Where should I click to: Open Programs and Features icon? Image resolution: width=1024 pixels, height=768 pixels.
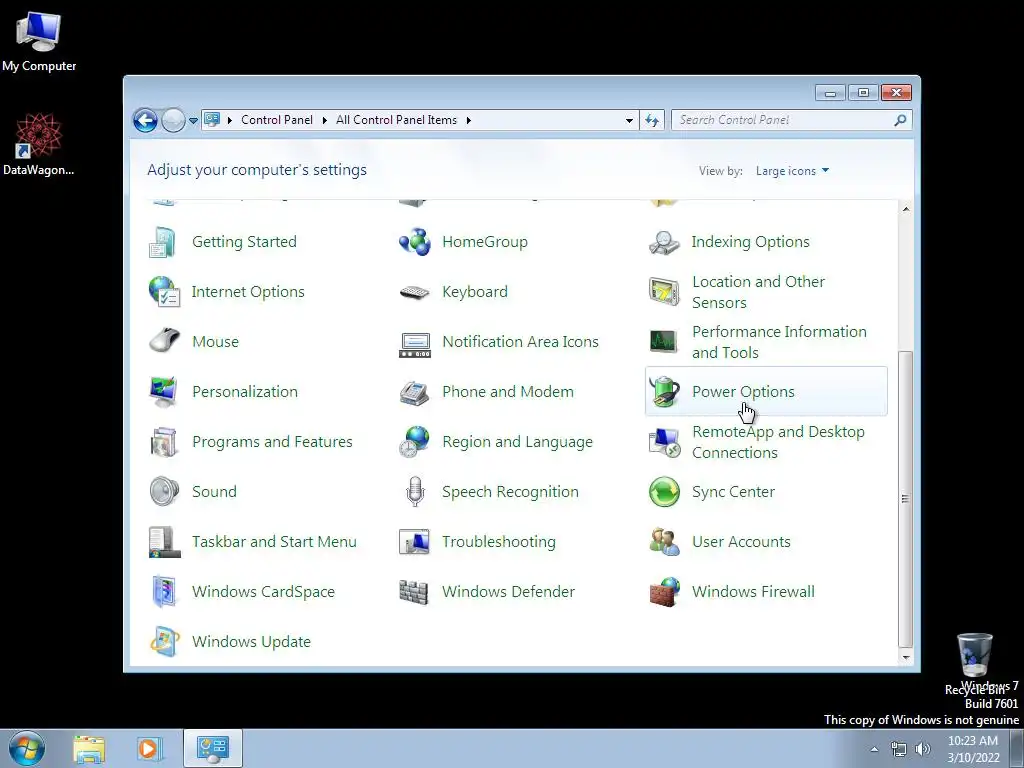pos(163,442)
